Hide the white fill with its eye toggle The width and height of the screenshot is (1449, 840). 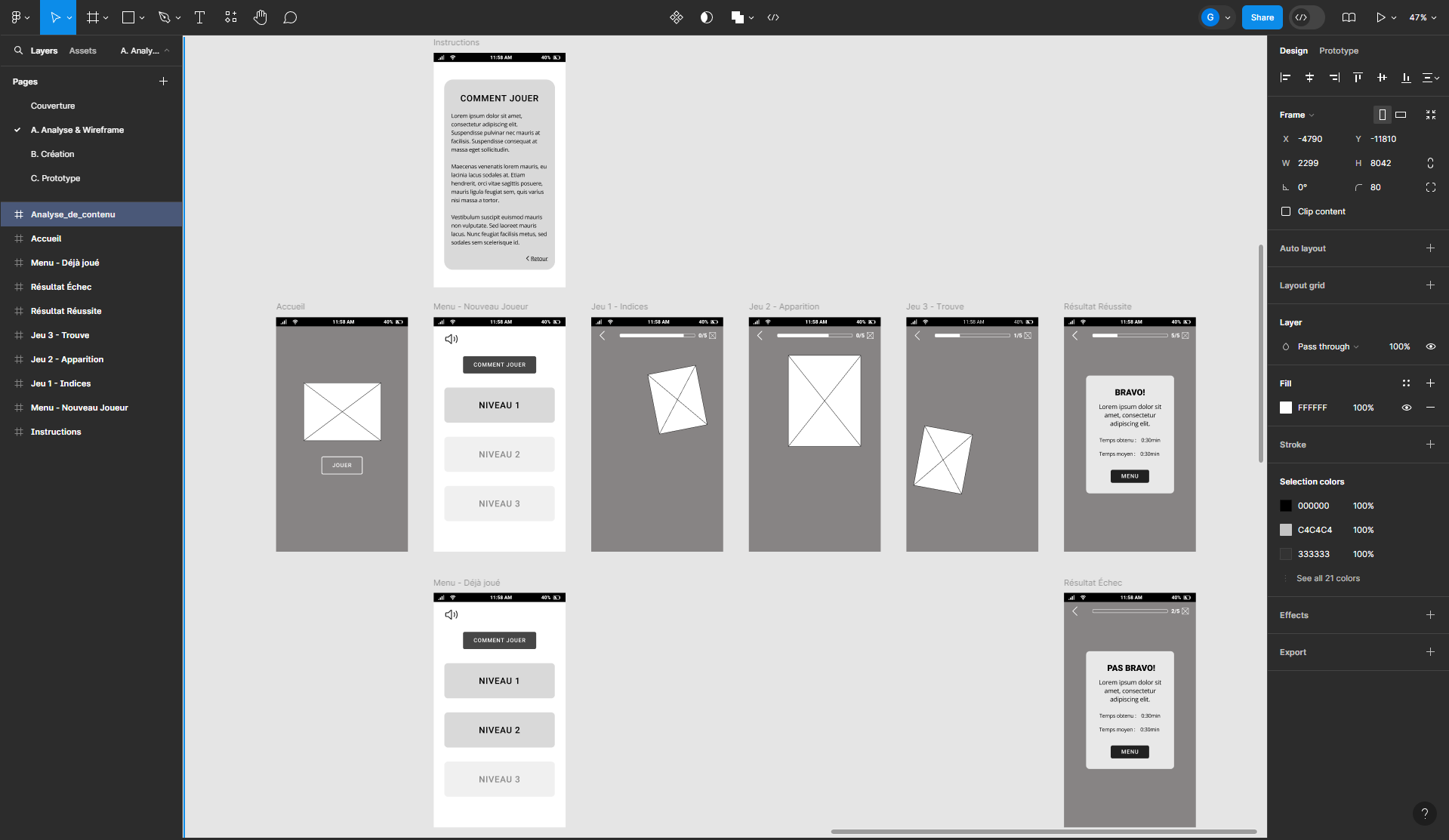[1406, 408]
